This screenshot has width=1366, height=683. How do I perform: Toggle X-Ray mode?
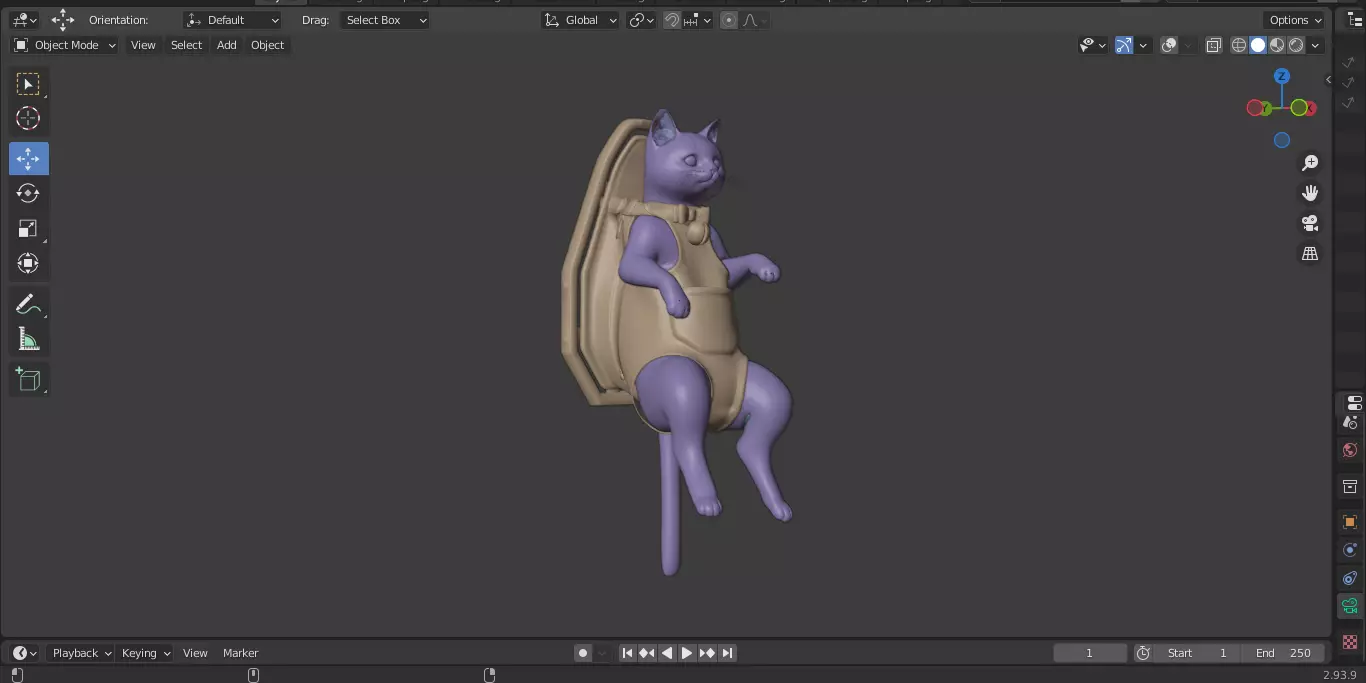(x=1213, y=45)
